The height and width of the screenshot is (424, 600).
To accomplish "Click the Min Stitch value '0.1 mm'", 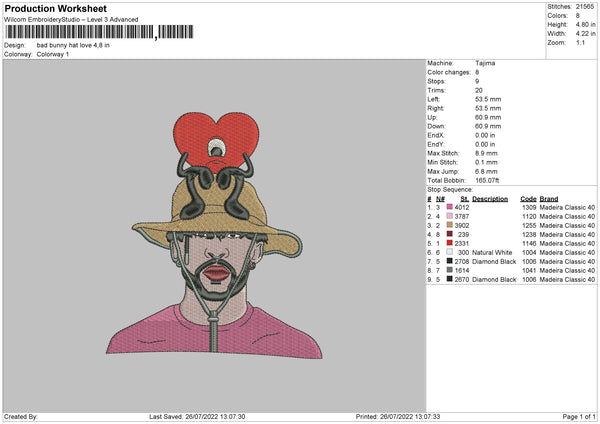I will point(486,162).
